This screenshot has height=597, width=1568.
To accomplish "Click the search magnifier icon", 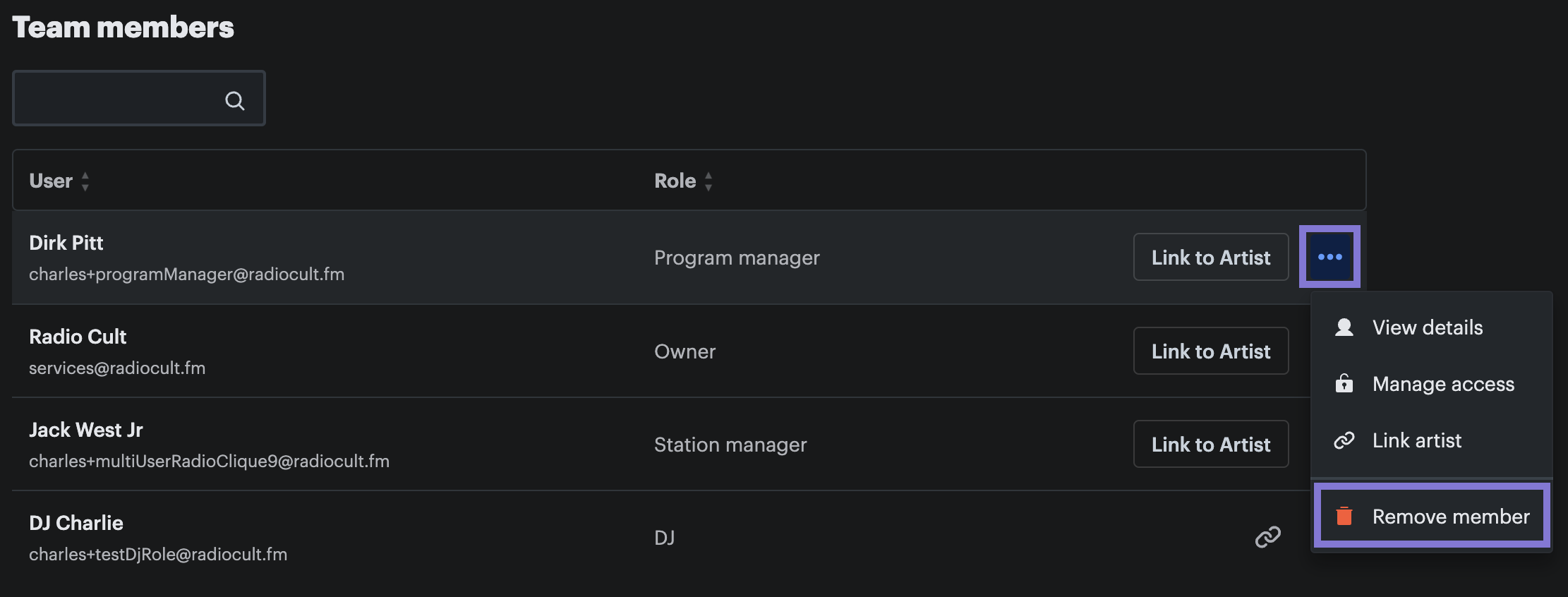I will [x=235, y=100].
